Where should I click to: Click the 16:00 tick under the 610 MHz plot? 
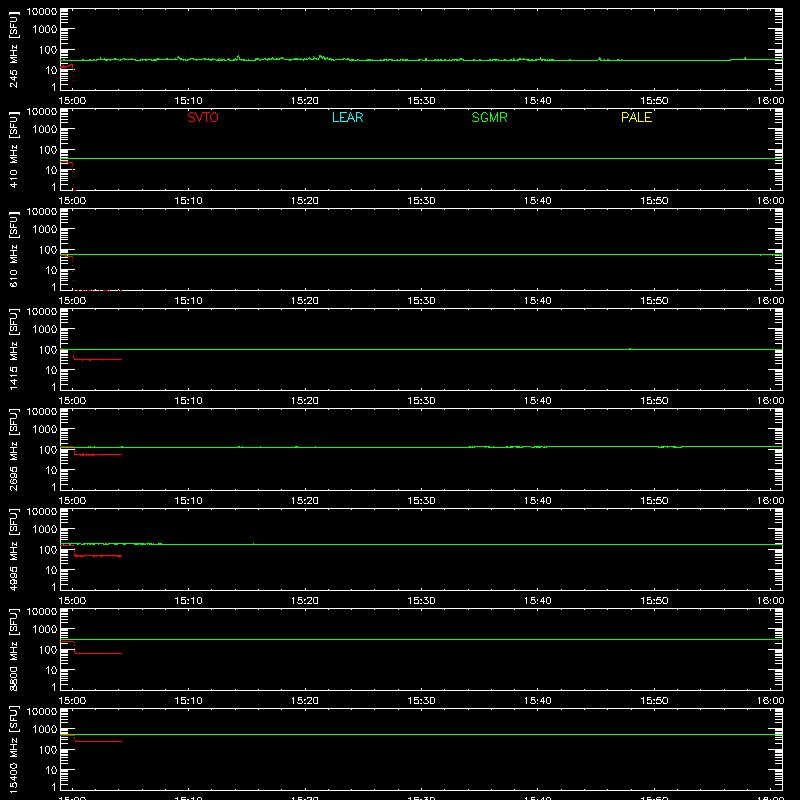point(770,301)
